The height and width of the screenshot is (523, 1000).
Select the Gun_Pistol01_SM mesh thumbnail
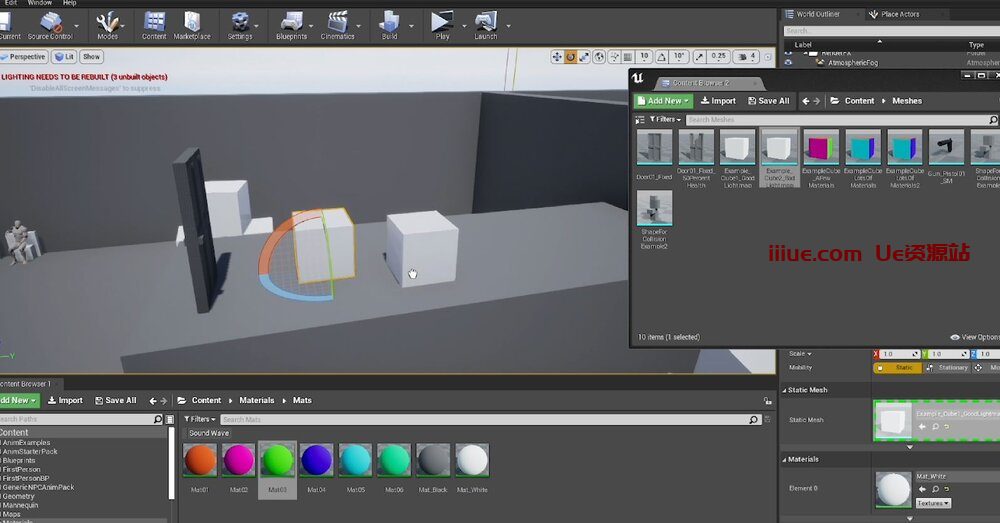[x=946, y=148]
